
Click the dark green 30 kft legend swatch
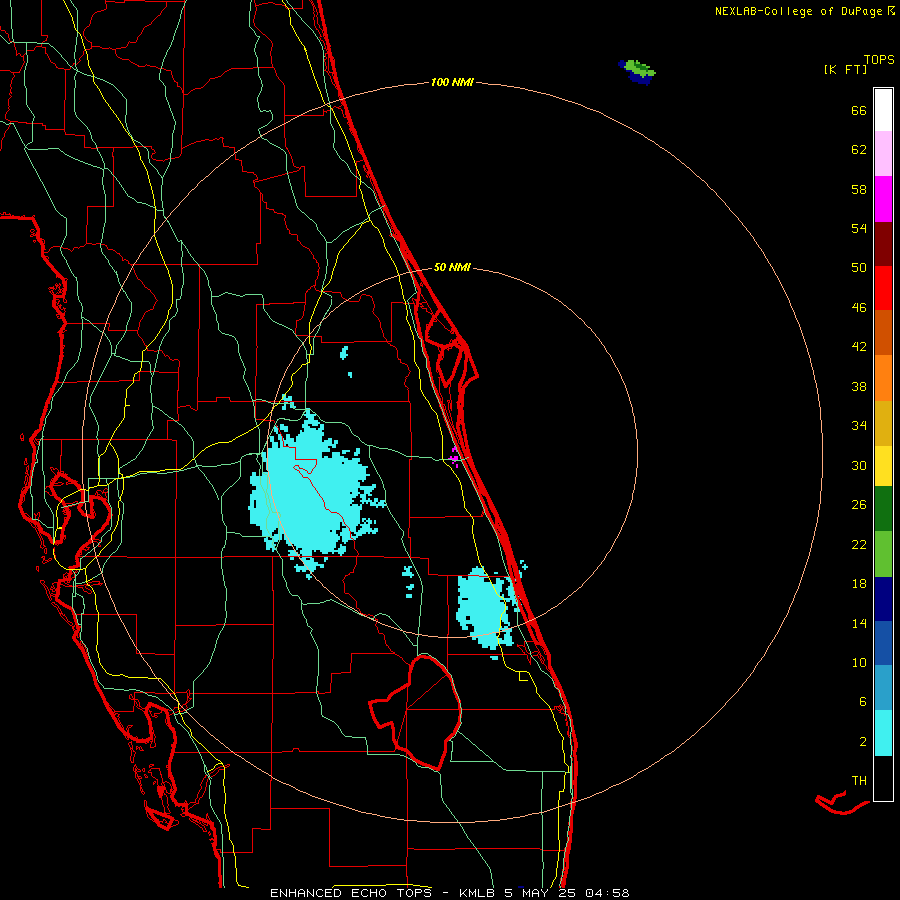coord(883,509)
